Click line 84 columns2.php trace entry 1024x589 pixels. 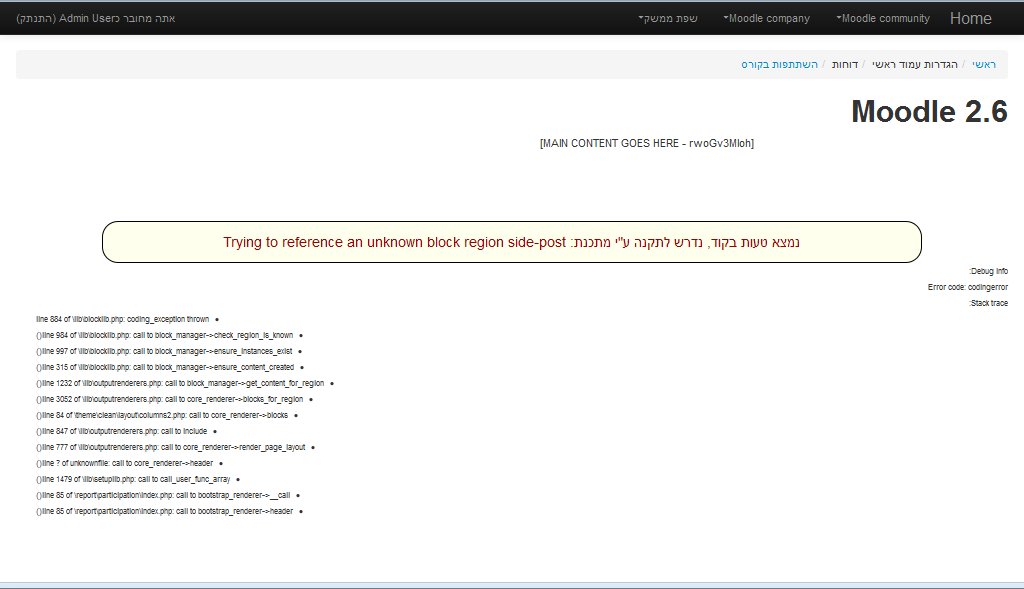pos(162,415)
